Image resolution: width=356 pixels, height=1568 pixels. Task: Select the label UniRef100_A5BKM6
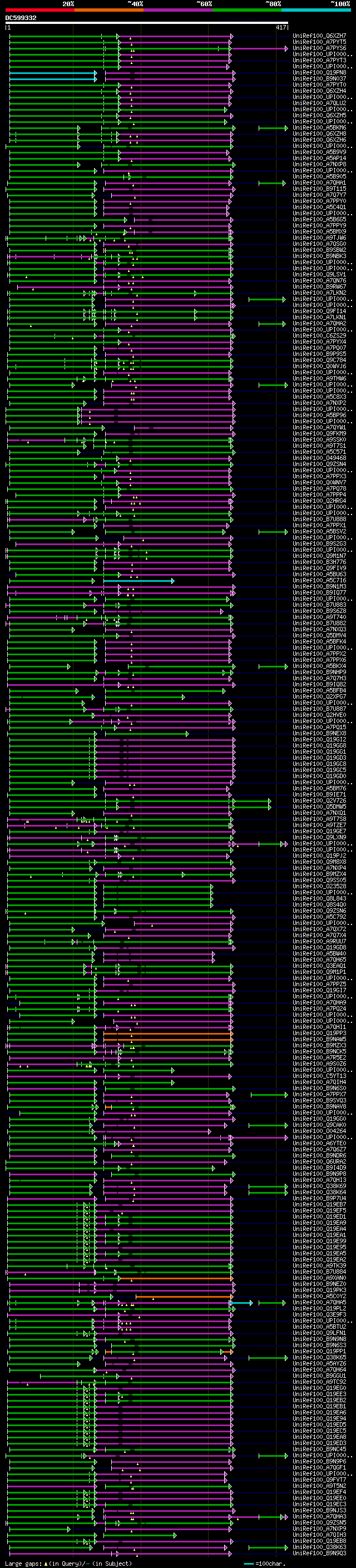click(x=319, y=128)
